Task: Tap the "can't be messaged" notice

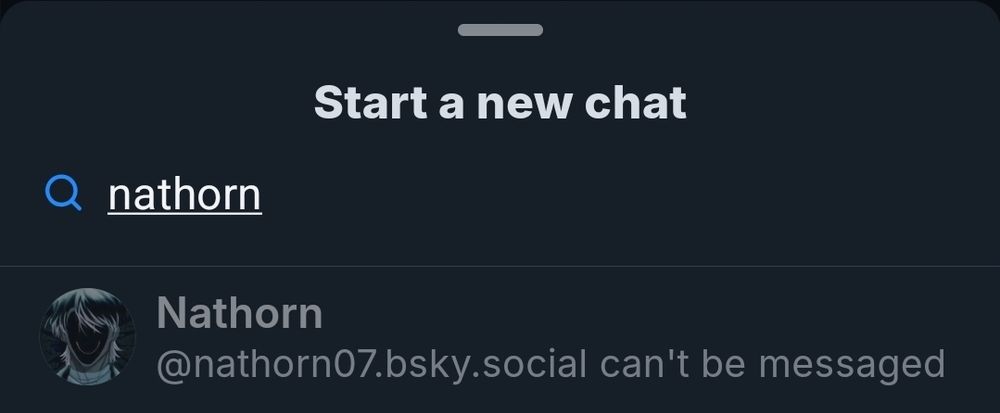Action: point(772,365)
